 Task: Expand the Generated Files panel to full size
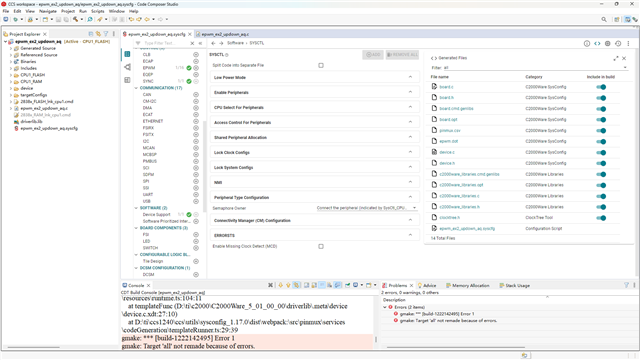point(616,58)
